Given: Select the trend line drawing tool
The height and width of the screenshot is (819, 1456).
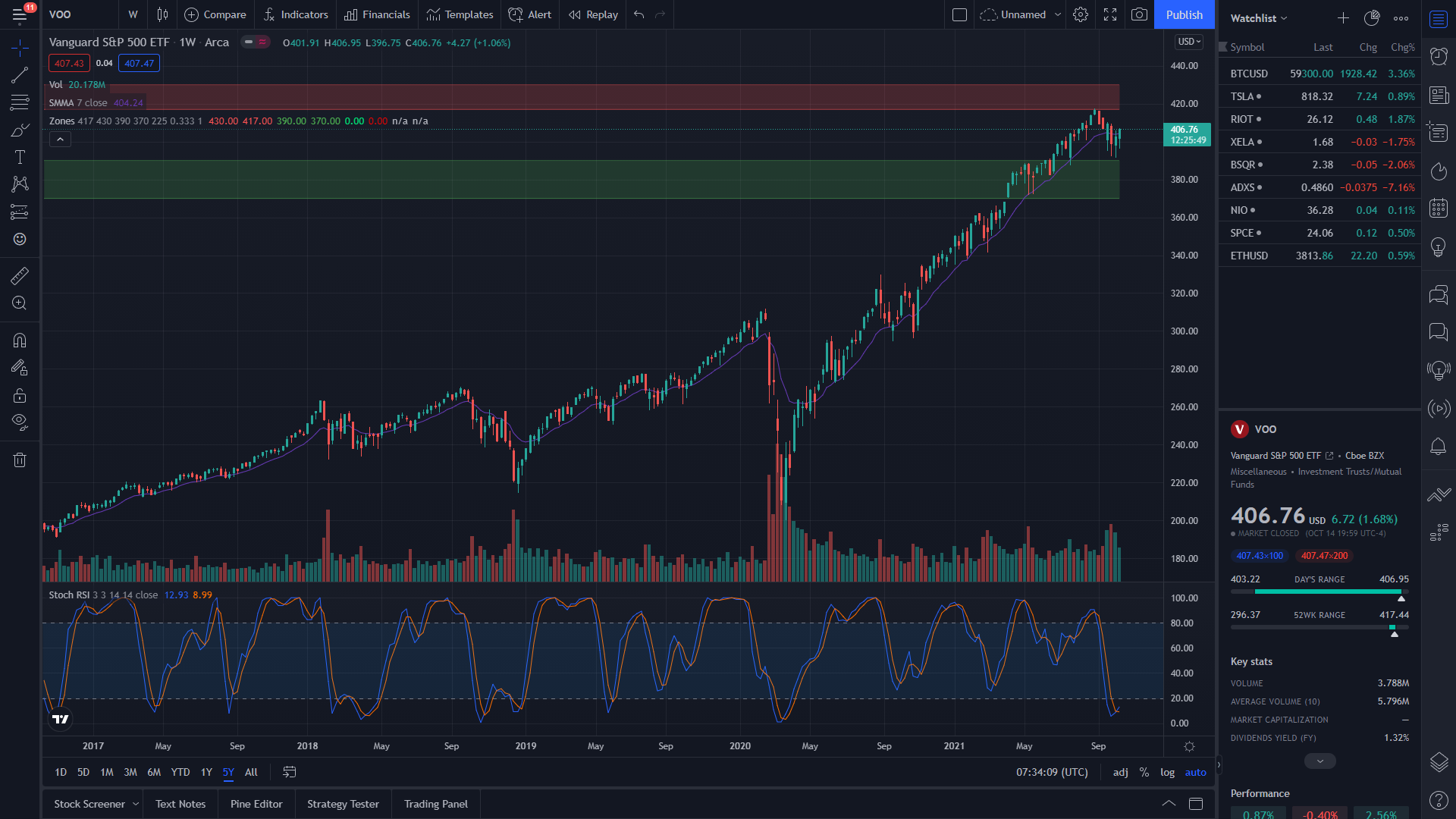Looking at the screenshot, I should 20,74.
